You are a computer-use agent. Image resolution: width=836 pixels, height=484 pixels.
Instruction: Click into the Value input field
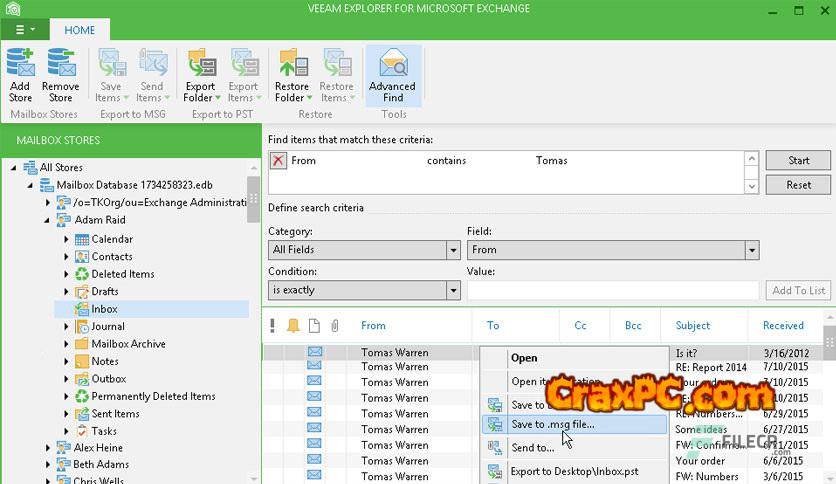613,291
